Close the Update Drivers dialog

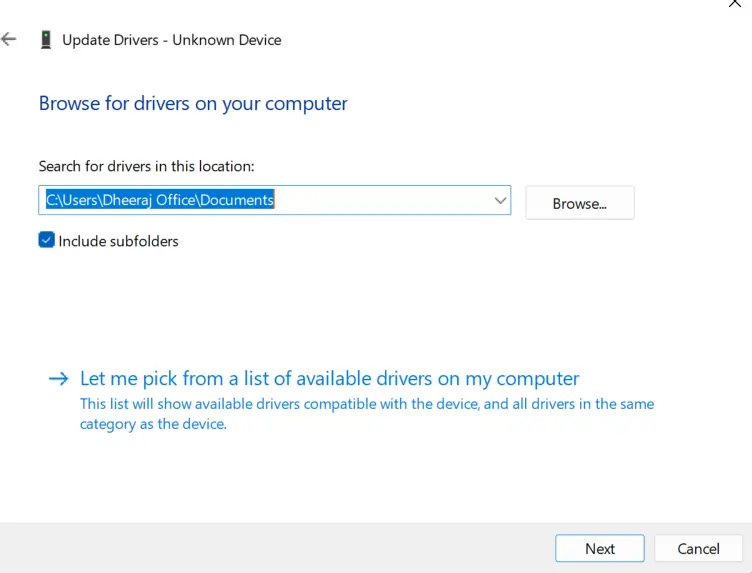coord(735,3)
